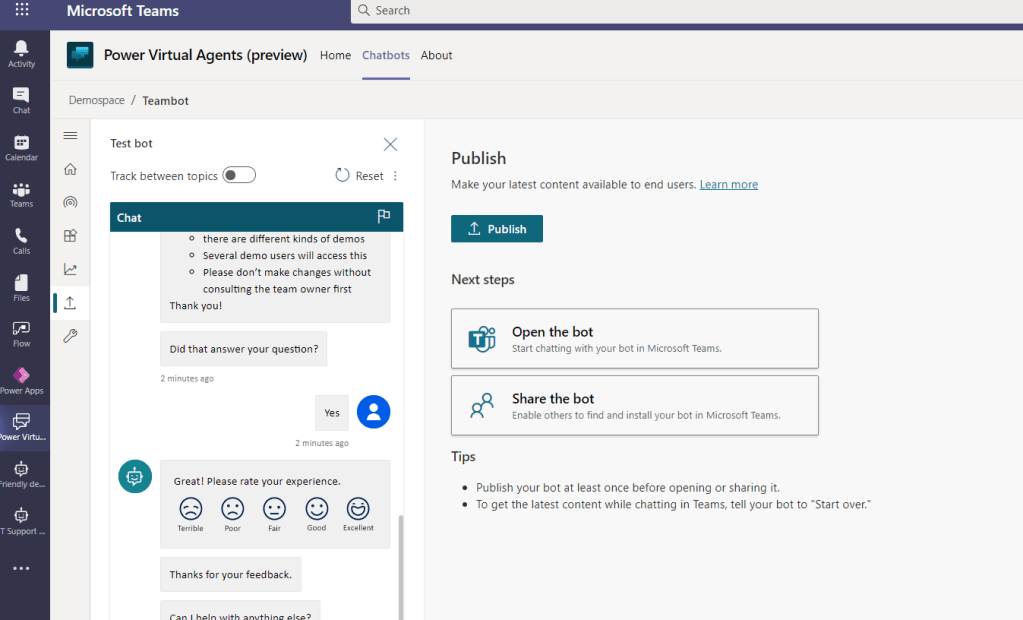Image resolution: width=1023 pixels, height=620 pixels.
Task: Open Calendar in the Teams sidebar
Action: pyautogui.click(x=21, y=147)
